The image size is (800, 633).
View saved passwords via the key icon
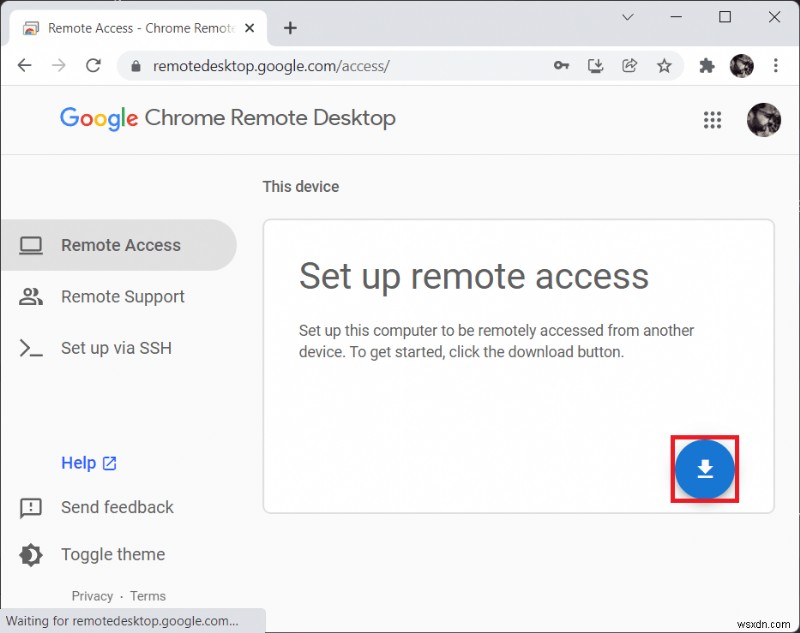pos(562,65)
